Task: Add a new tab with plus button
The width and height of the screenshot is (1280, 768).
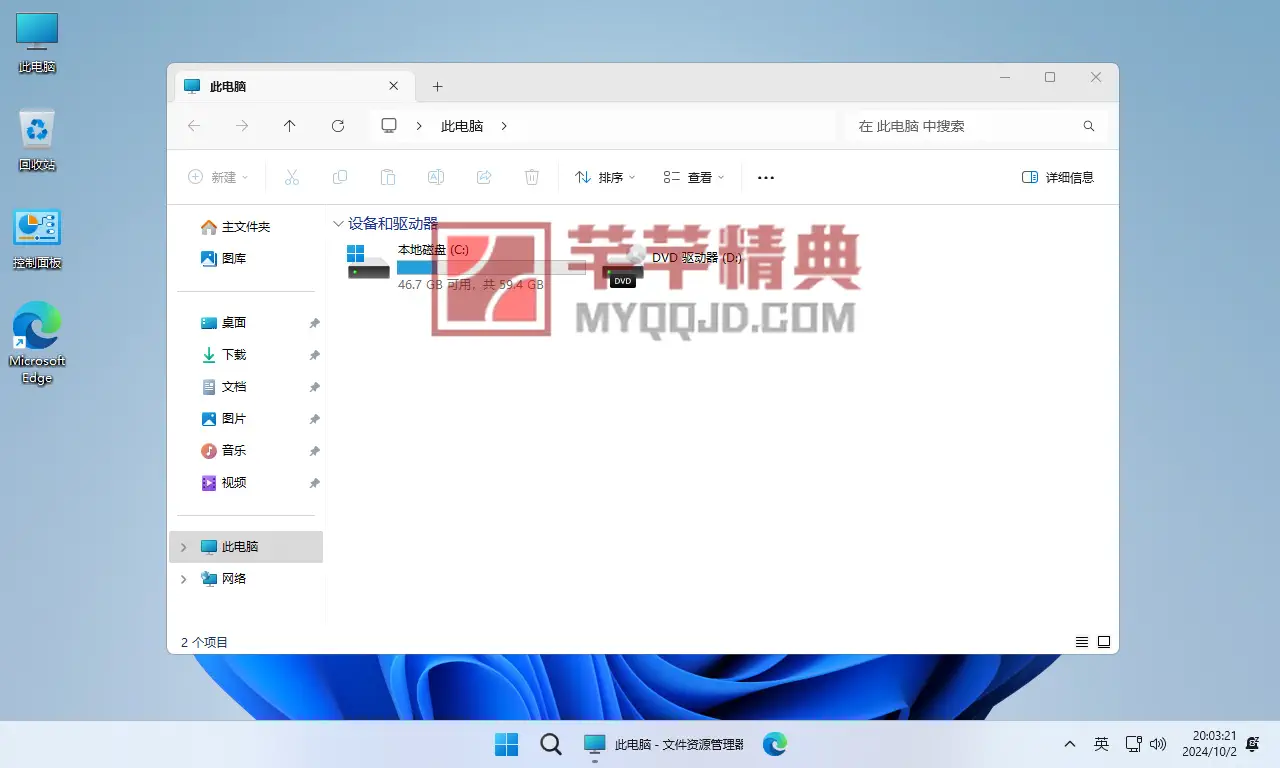Action: coord(437,87)
